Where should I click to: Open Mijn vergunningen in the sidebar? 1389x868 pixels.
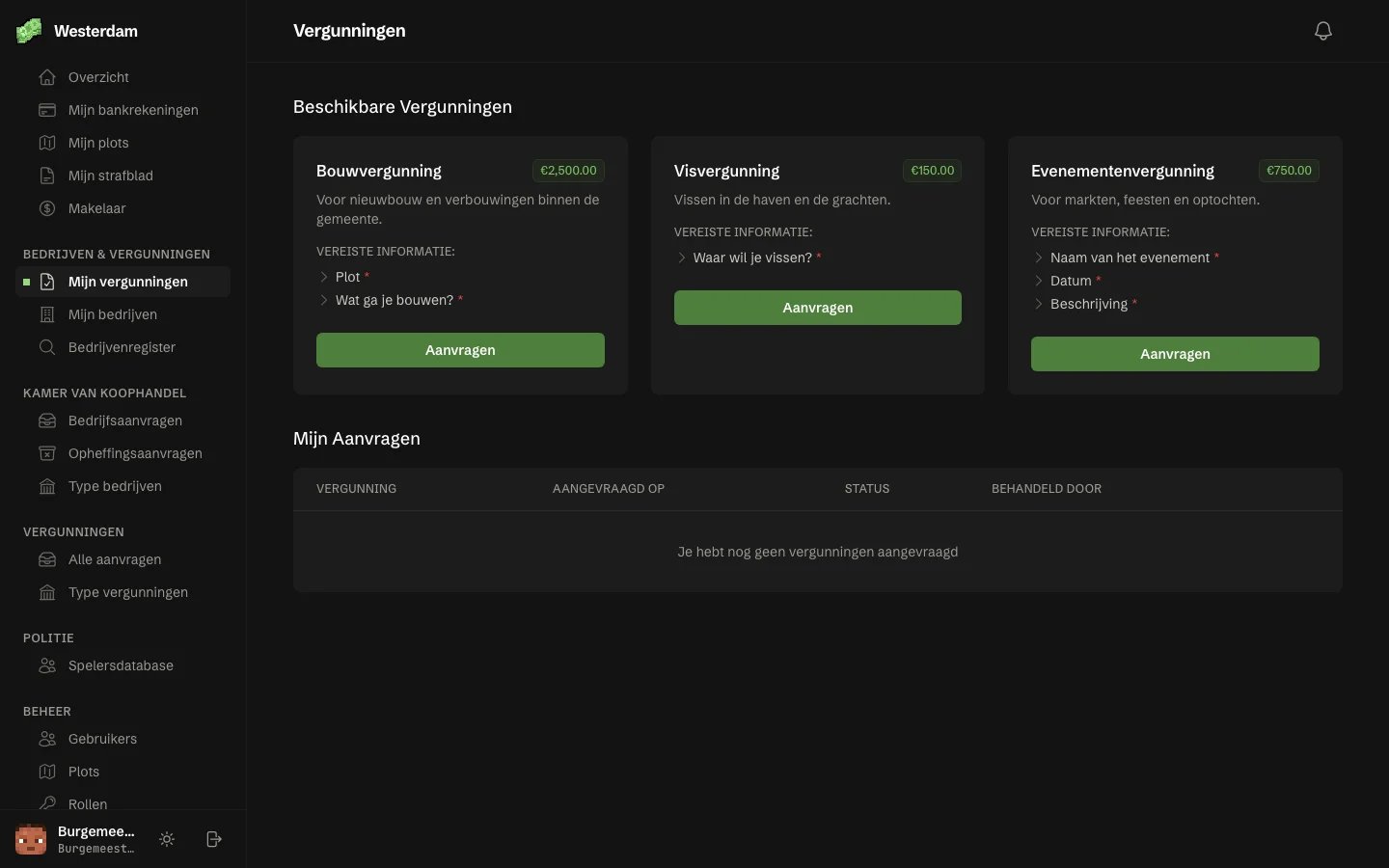pos(123,282)
